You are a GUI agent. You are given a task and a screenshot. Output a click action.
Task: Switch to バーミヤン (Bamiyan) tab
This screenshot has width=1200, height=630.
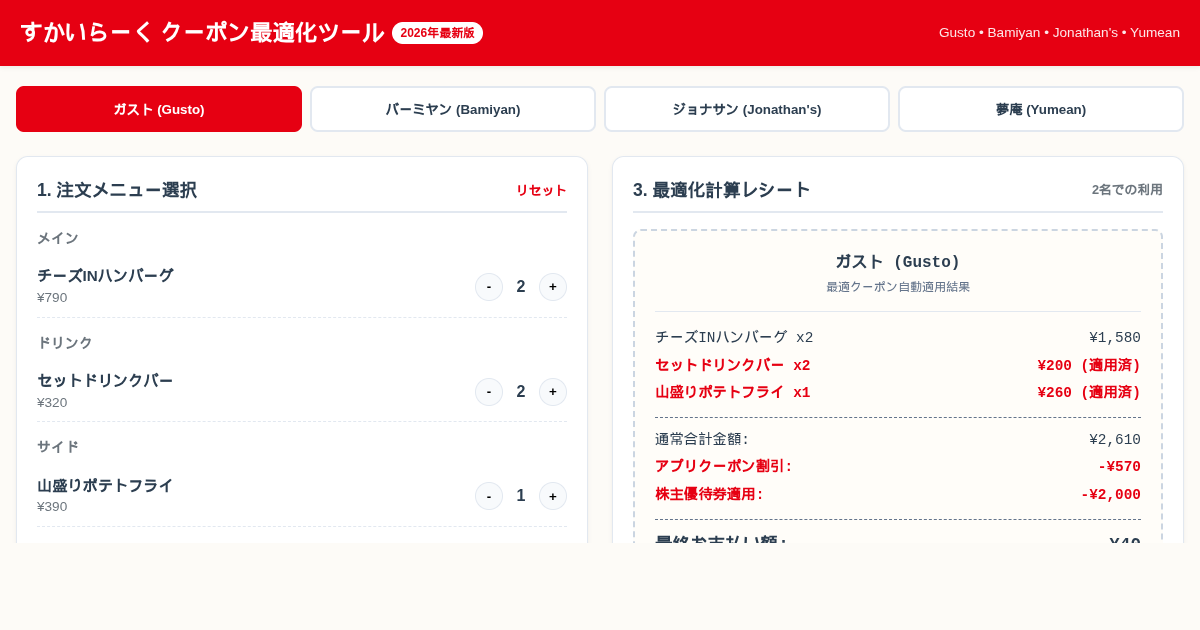453,109
